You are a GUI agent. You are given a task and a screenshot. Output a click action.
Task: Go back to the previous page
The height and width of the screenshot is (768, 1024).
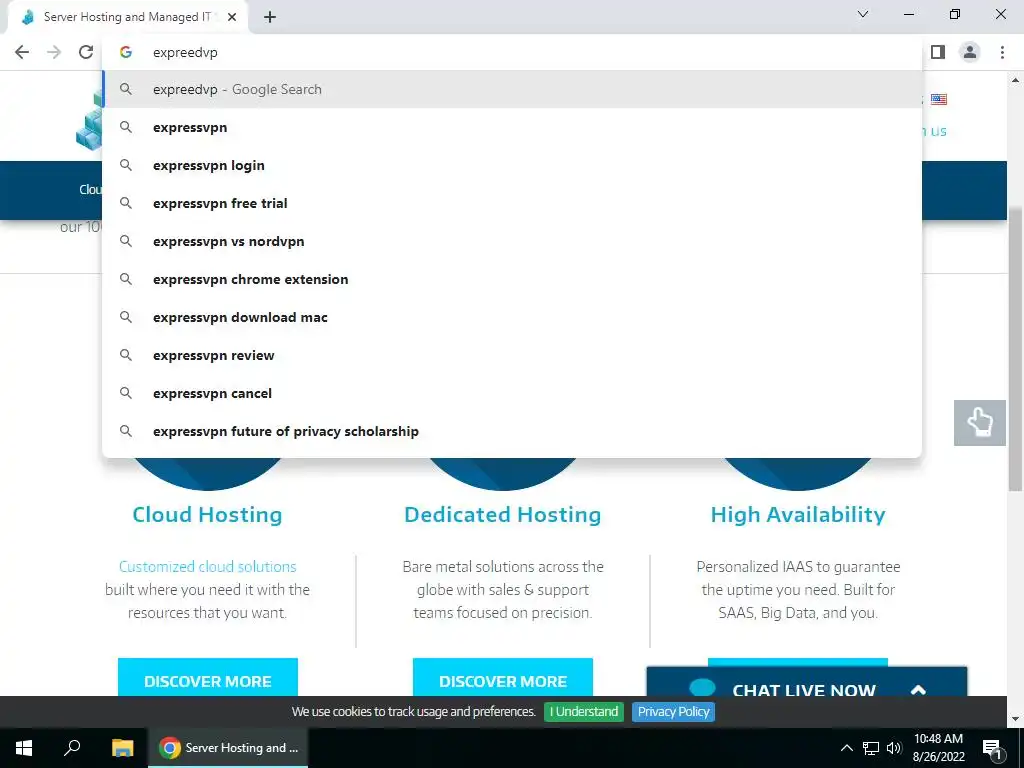coord(22,52)
